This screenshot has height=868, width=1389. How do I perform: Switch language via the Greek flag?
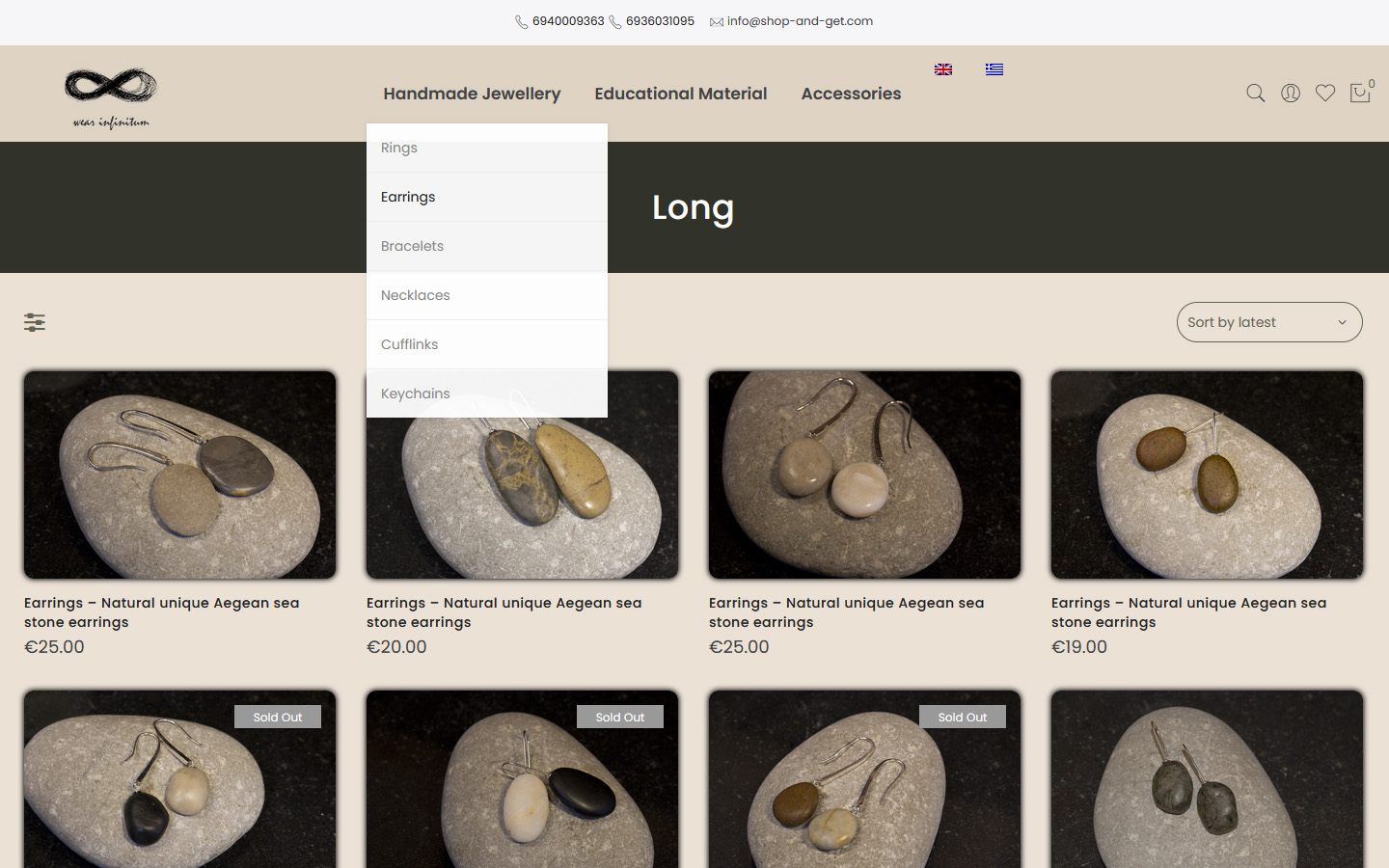pos(994,69)
